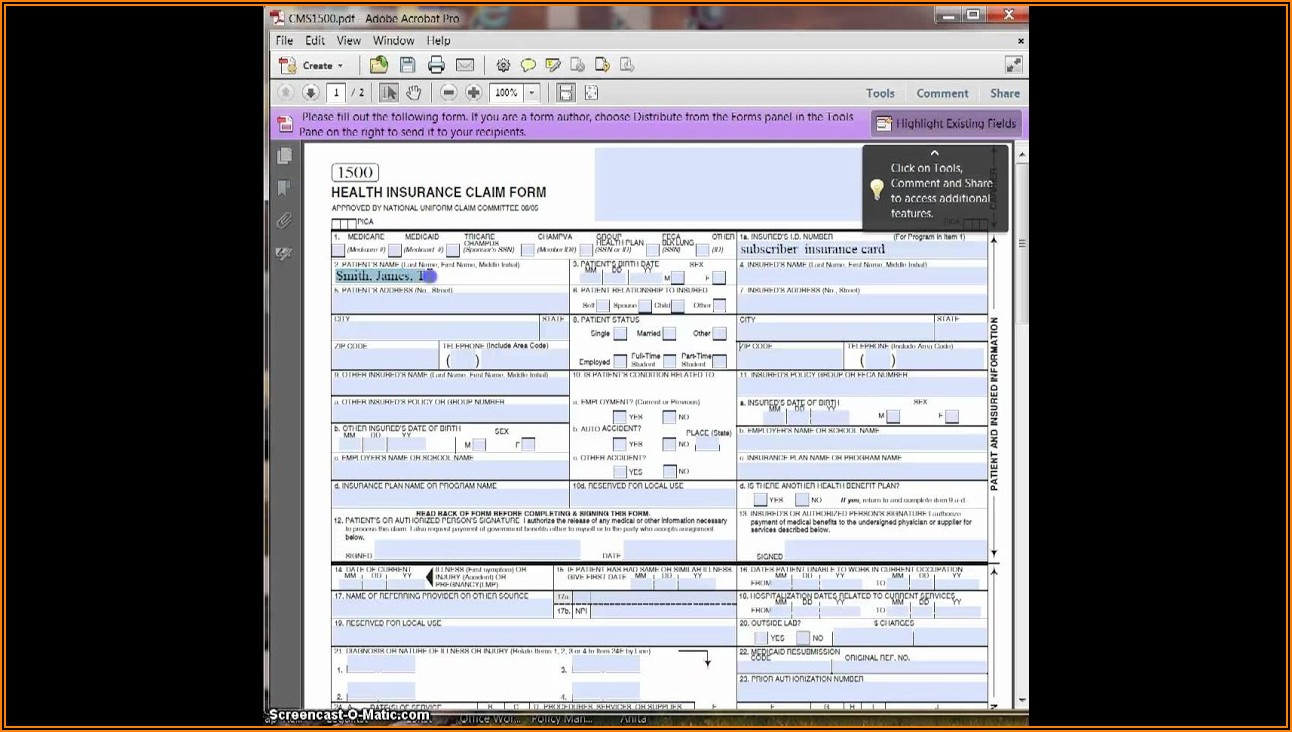The image size is (1292, 732).
Task: Open the Edit menu
Action: [315, 41]
